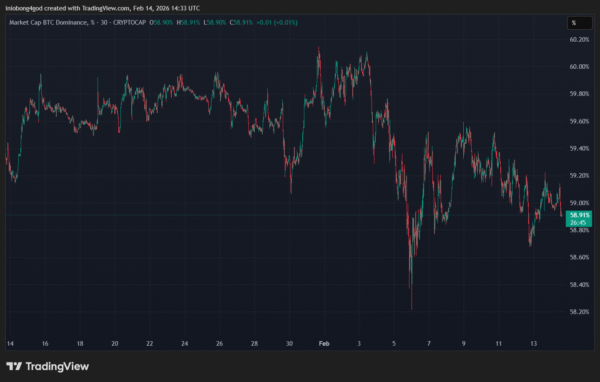The width and height of the screenshot is (600, 382).
Task: Click the 58.60% price axis label
Action: click(x=579, y=257)
